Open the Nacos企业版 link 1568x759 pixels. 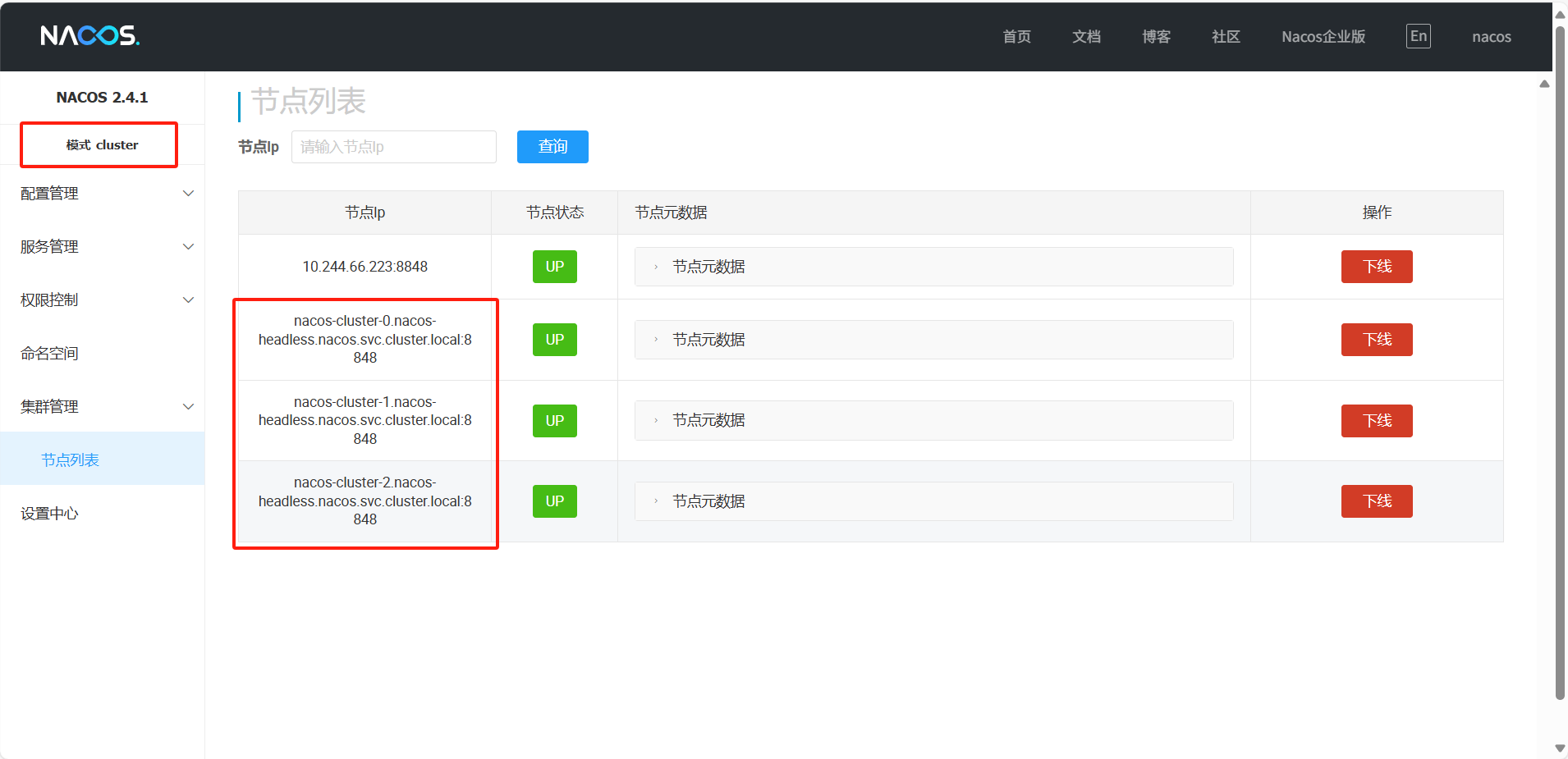coord(1323,37)
